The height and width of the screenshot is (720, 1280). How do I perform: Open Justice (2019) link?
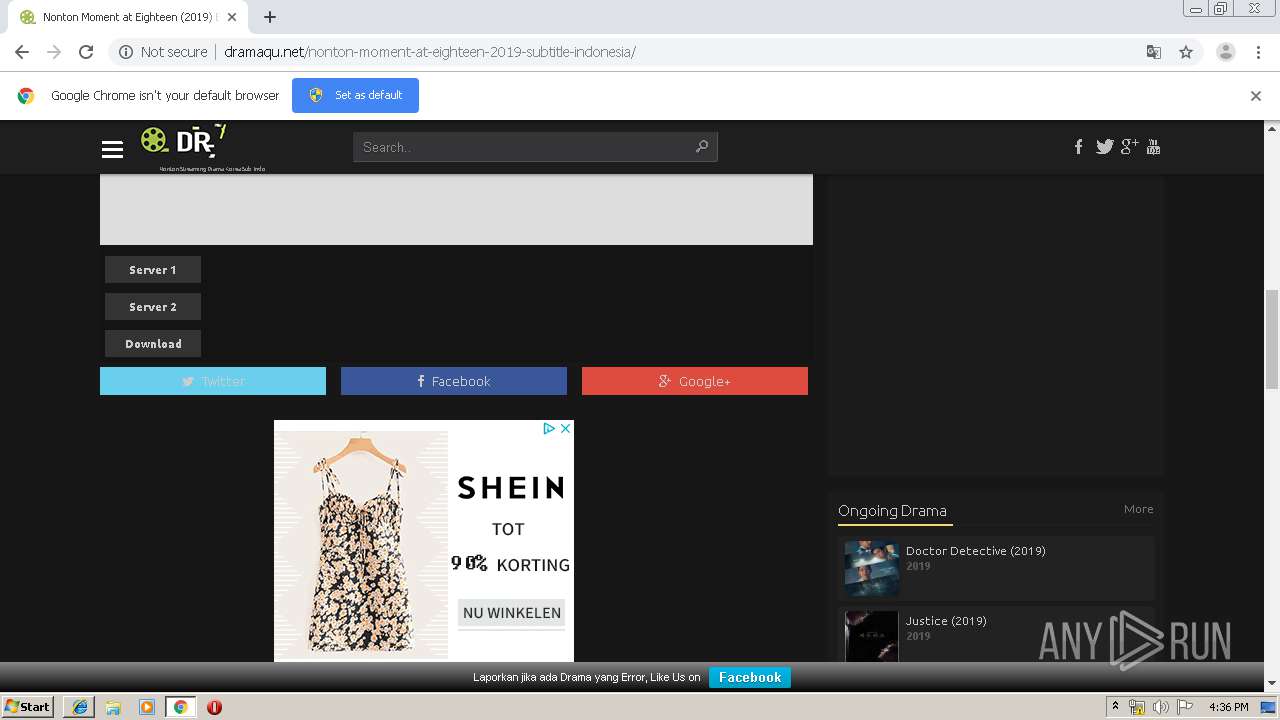[x=946, y=621]
